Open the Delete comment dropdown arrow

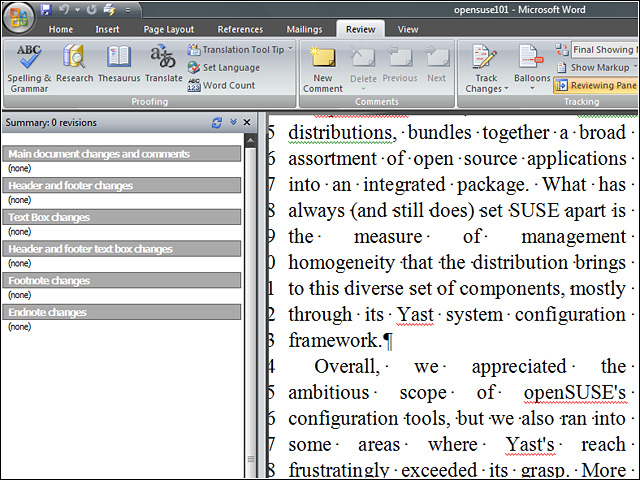click(363, 89)
